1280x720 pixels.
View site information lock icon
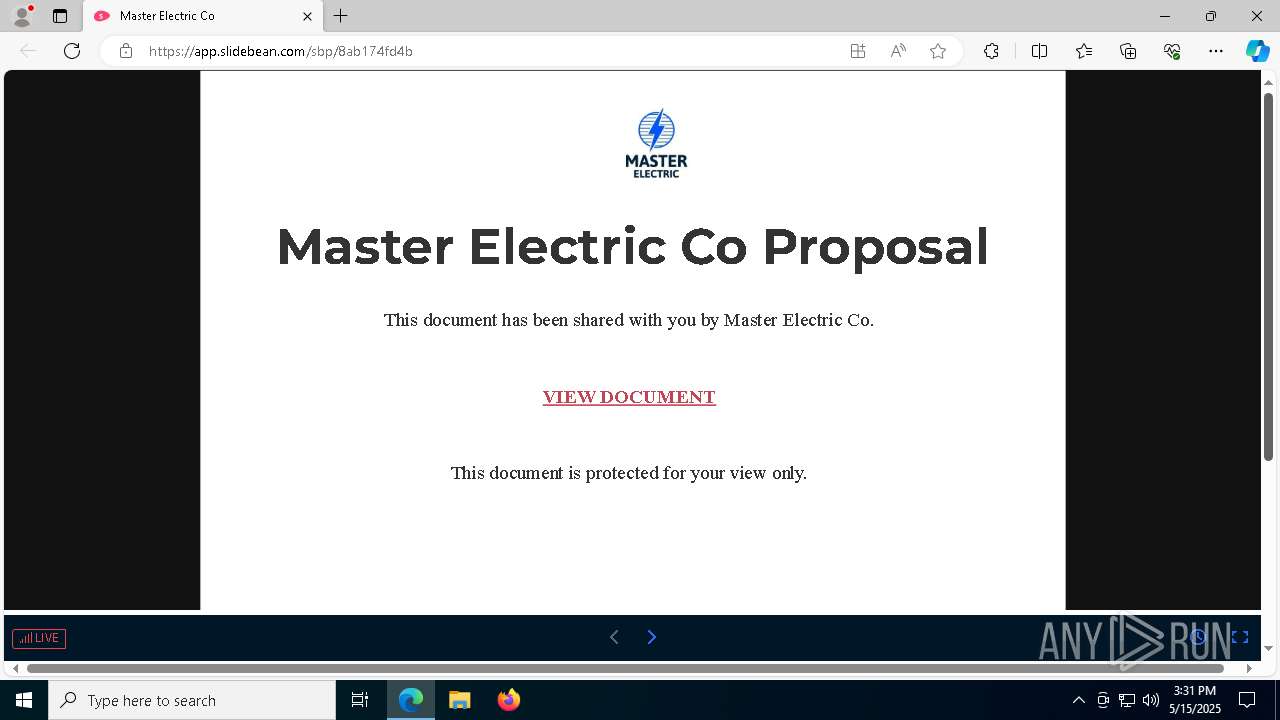point(126,51)
